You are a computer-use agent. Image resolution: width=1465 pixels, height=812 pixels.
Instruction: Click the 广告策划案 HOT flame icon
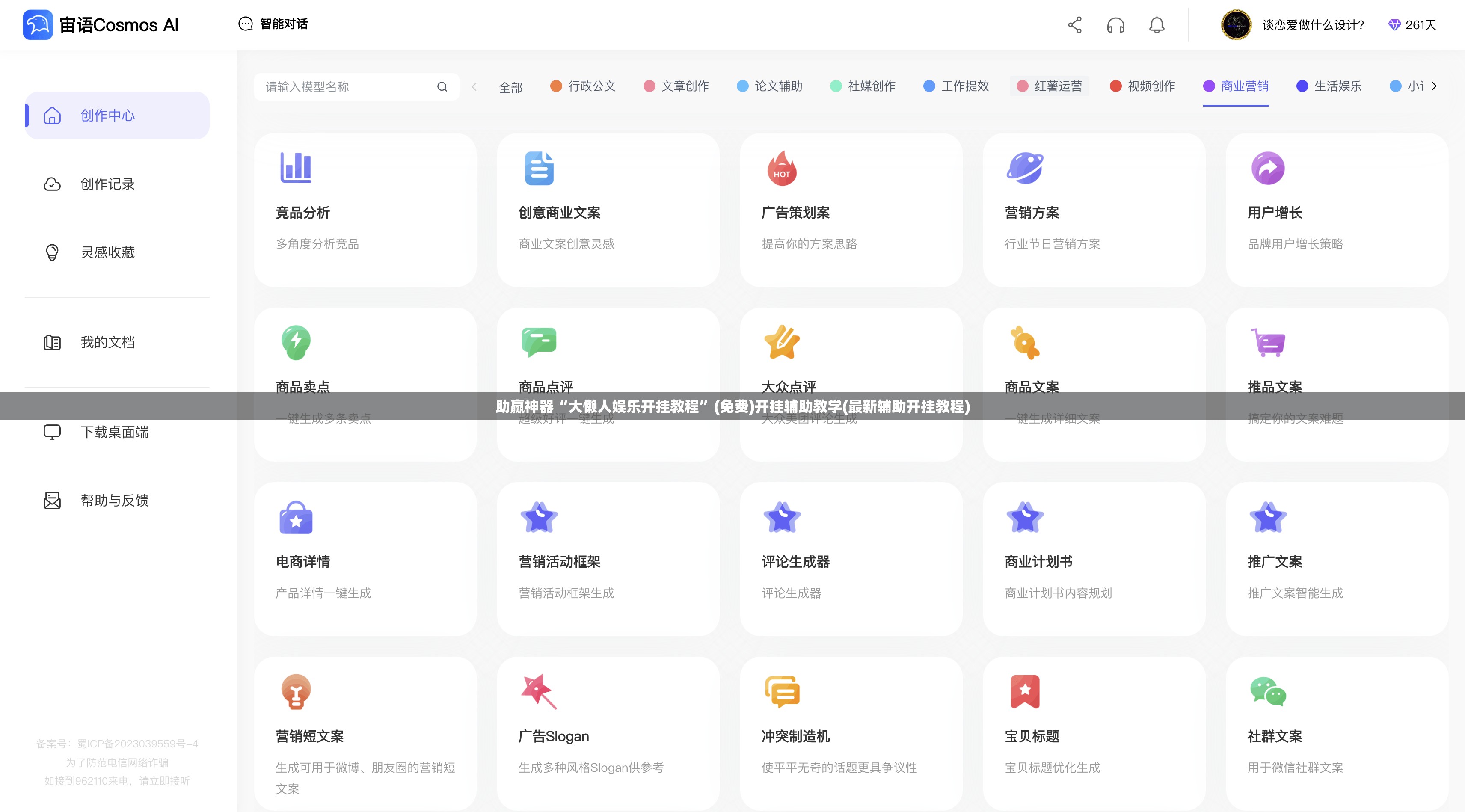[x=782, y=168]
